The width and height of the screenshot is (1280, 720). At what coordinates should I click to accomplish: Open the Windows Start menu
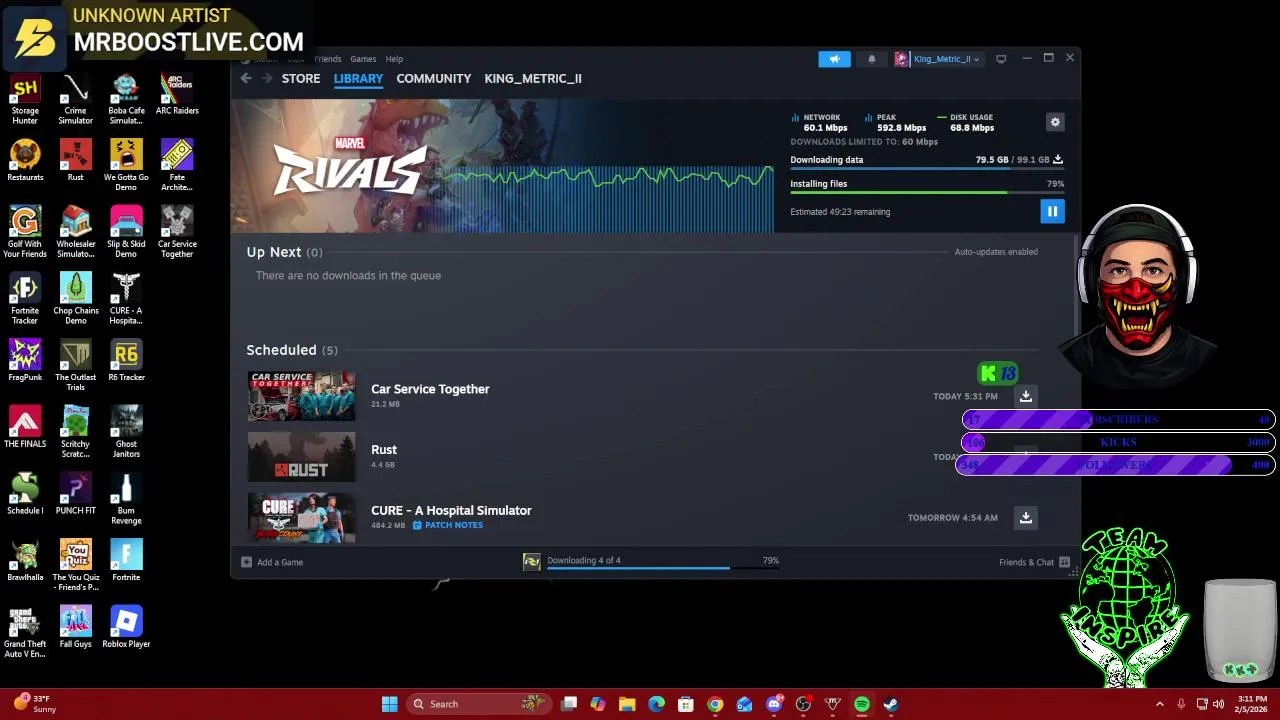point(389,704)
